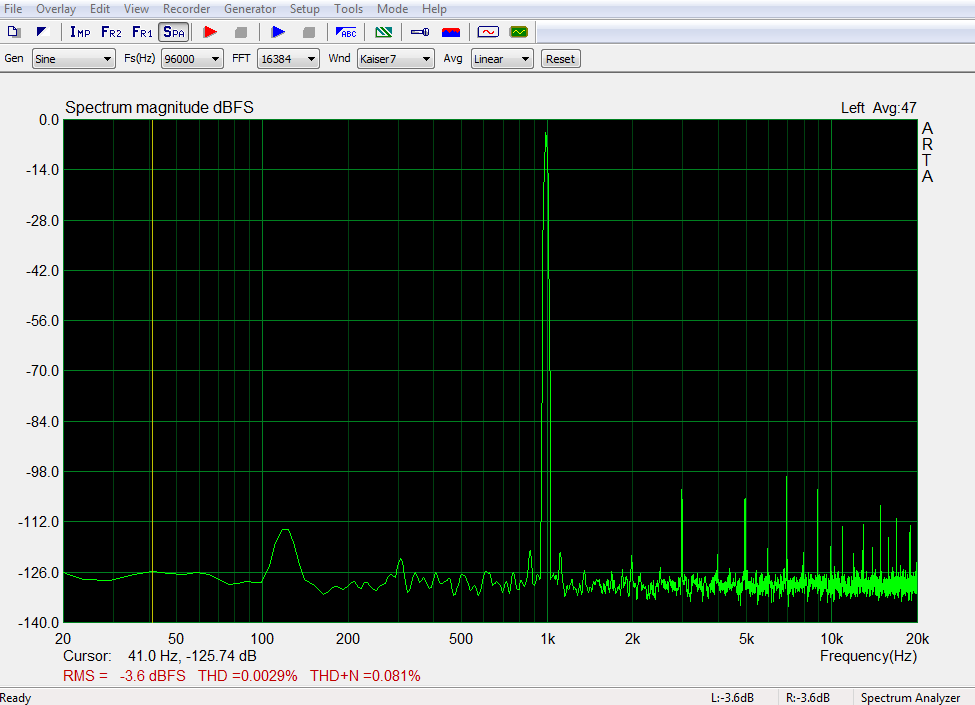Click the Reset button
975x705 pixels.
[560, 59]
